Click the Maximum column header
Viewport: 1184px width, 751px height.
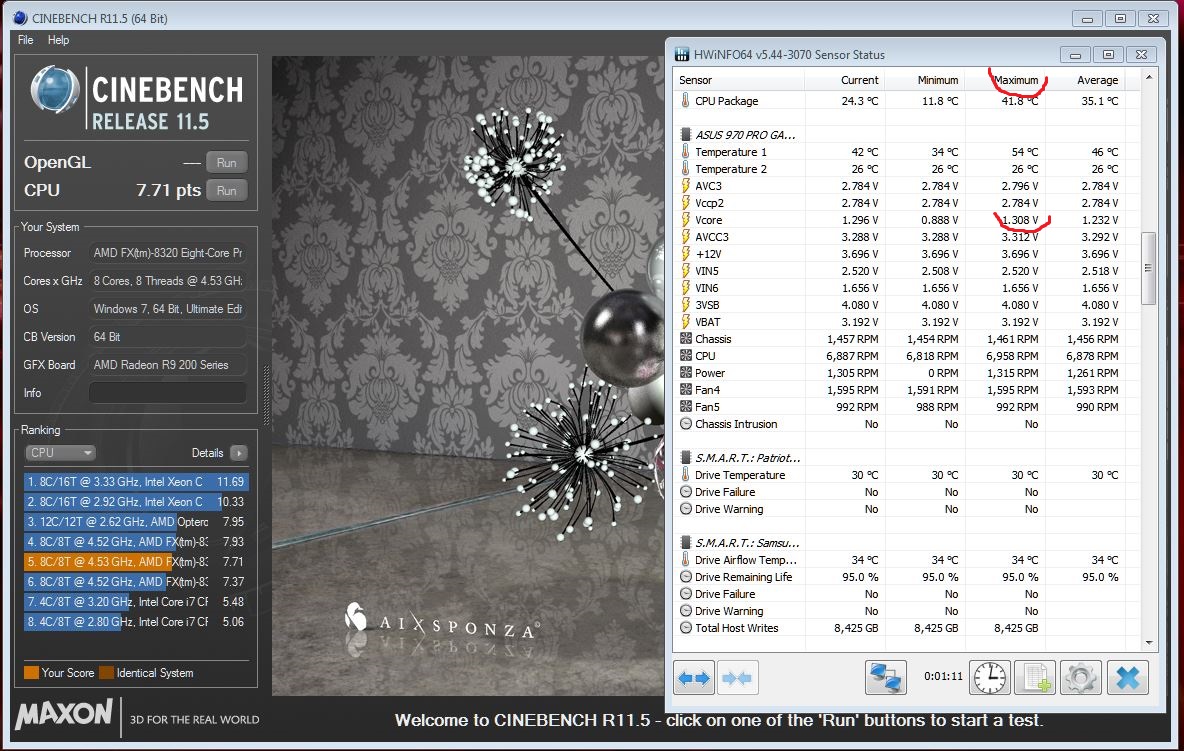(1005, 79)
